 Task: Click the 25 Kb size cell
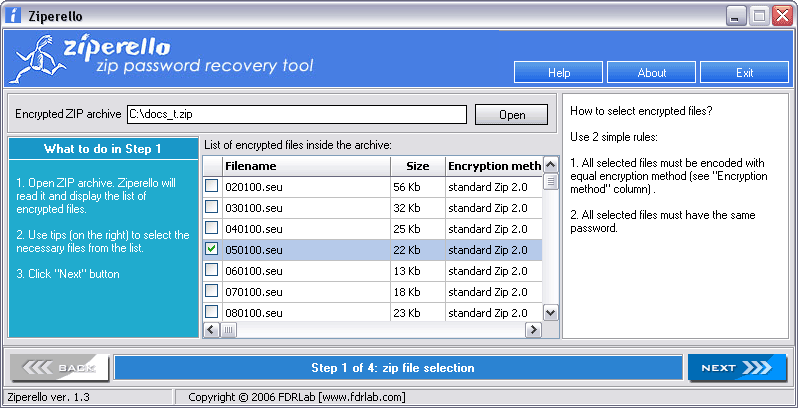(x=418, y=229)
